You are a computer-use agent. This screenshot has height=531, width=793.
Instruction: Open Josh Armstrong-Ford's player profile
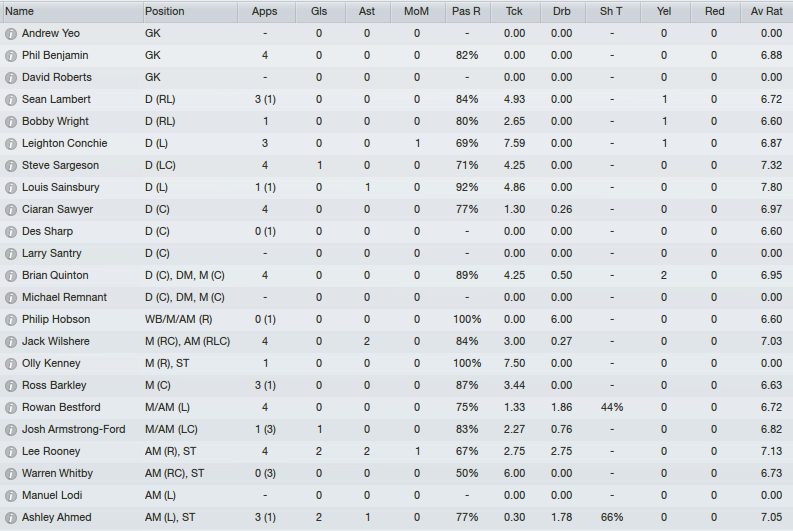[73, 429]
